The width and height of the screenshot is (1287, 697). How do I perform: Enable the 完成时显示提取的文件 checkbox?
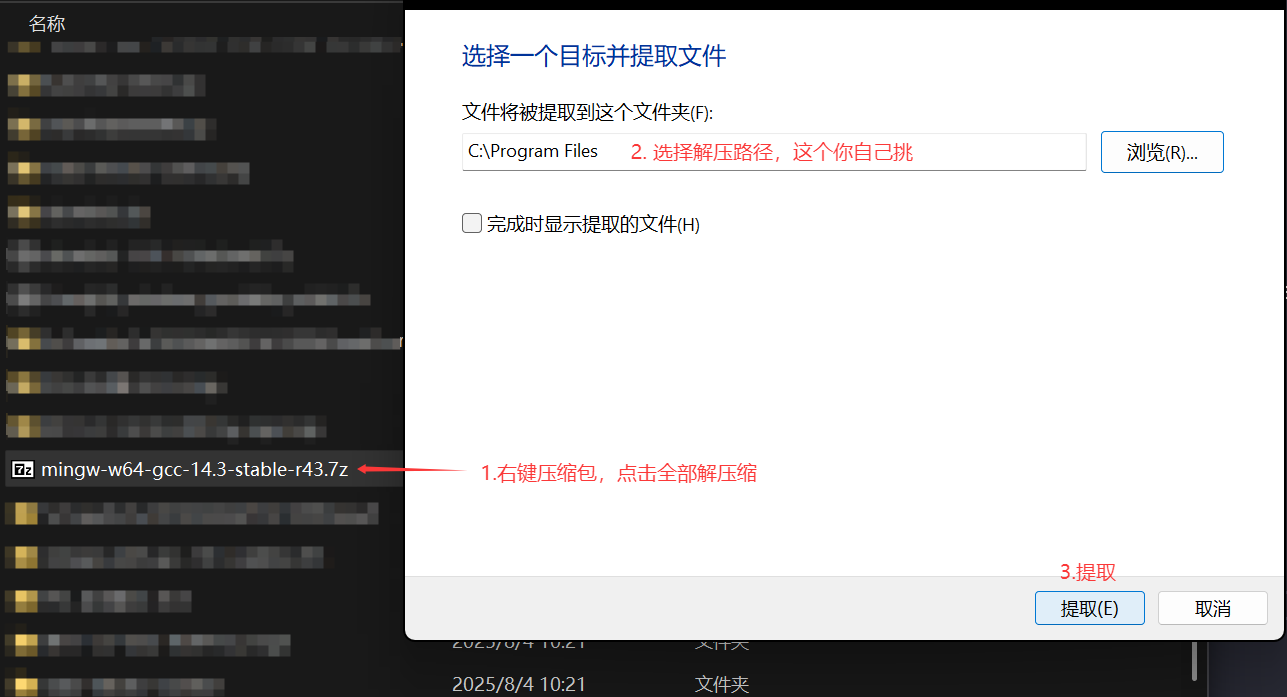tap(472, 224)
